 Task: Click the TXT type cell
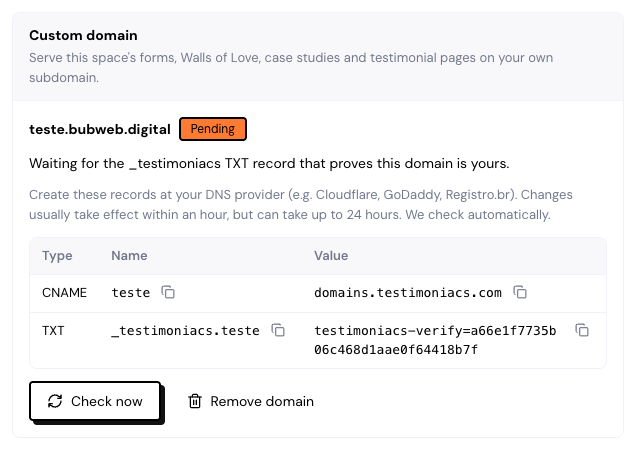[x=53, y=331]
